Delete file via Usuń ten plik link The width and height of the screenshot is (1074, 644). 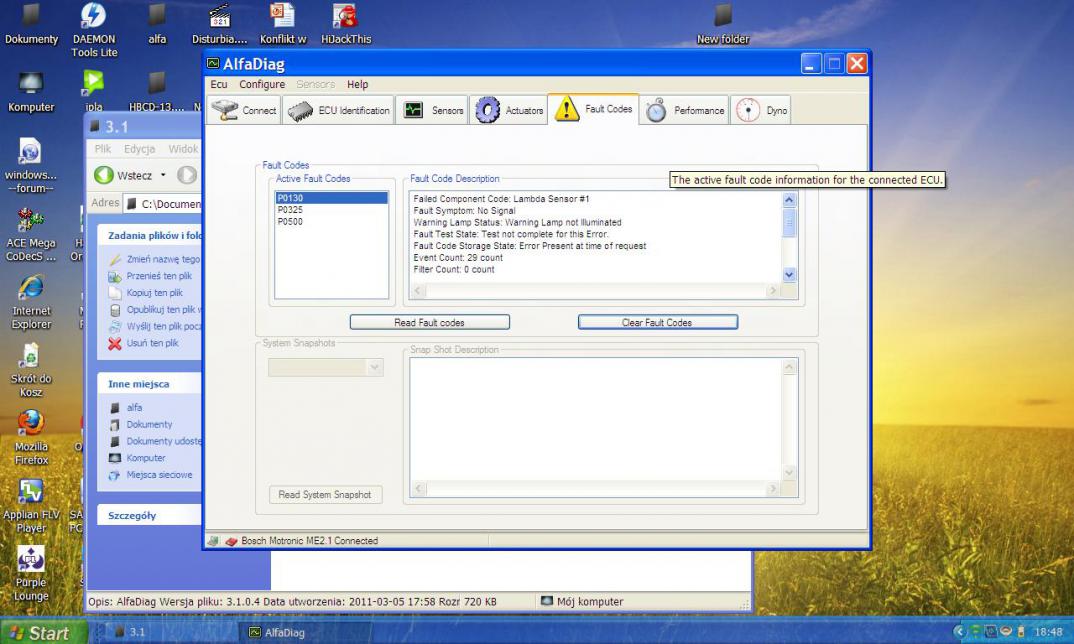(x=152, y=343)
